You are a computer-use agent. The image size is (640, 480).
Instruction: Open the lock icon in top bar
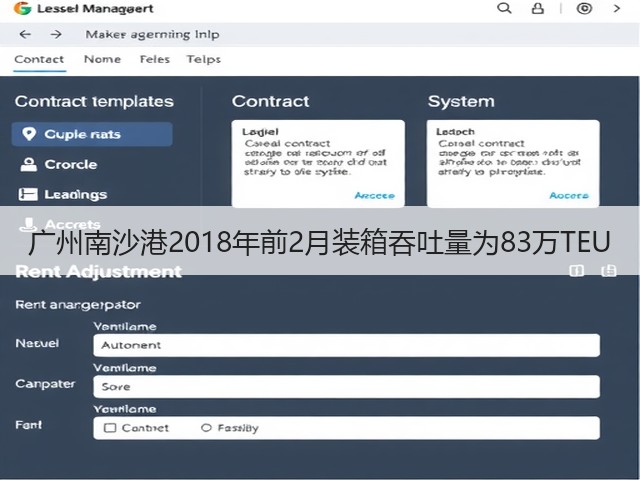[538, 9]
